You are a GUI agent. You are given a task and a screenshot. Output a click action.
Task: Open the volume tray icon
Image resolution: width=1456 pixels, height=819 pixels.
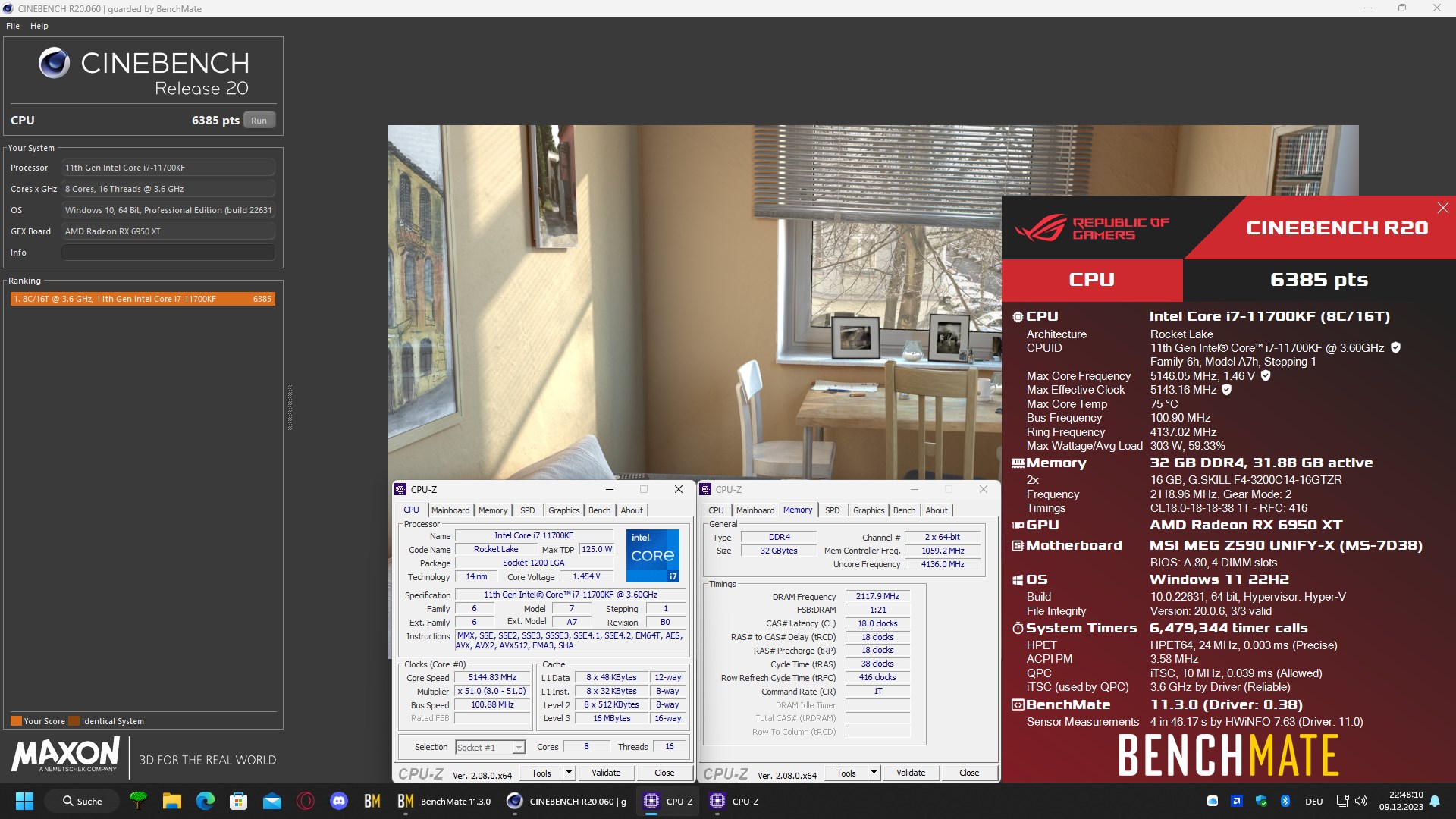point(1361,801)
